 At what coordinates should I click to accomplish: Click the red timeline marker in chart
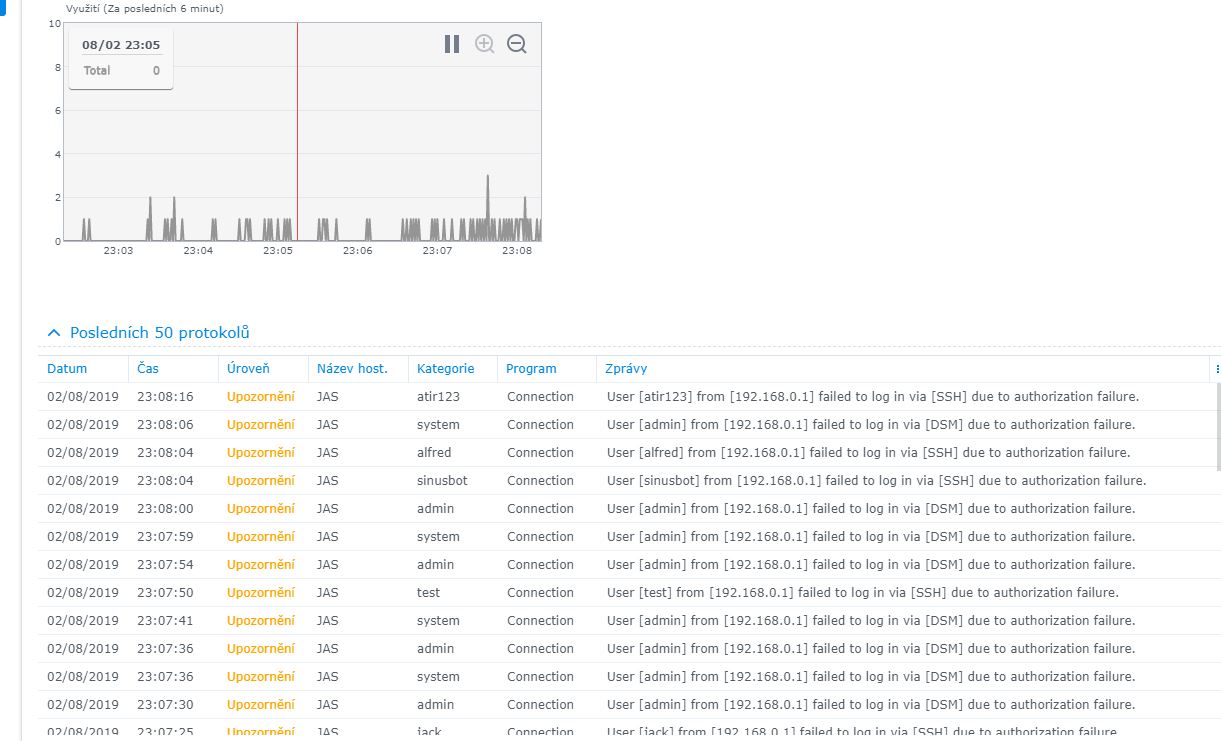pyautogui.click(x=297, y=130)
